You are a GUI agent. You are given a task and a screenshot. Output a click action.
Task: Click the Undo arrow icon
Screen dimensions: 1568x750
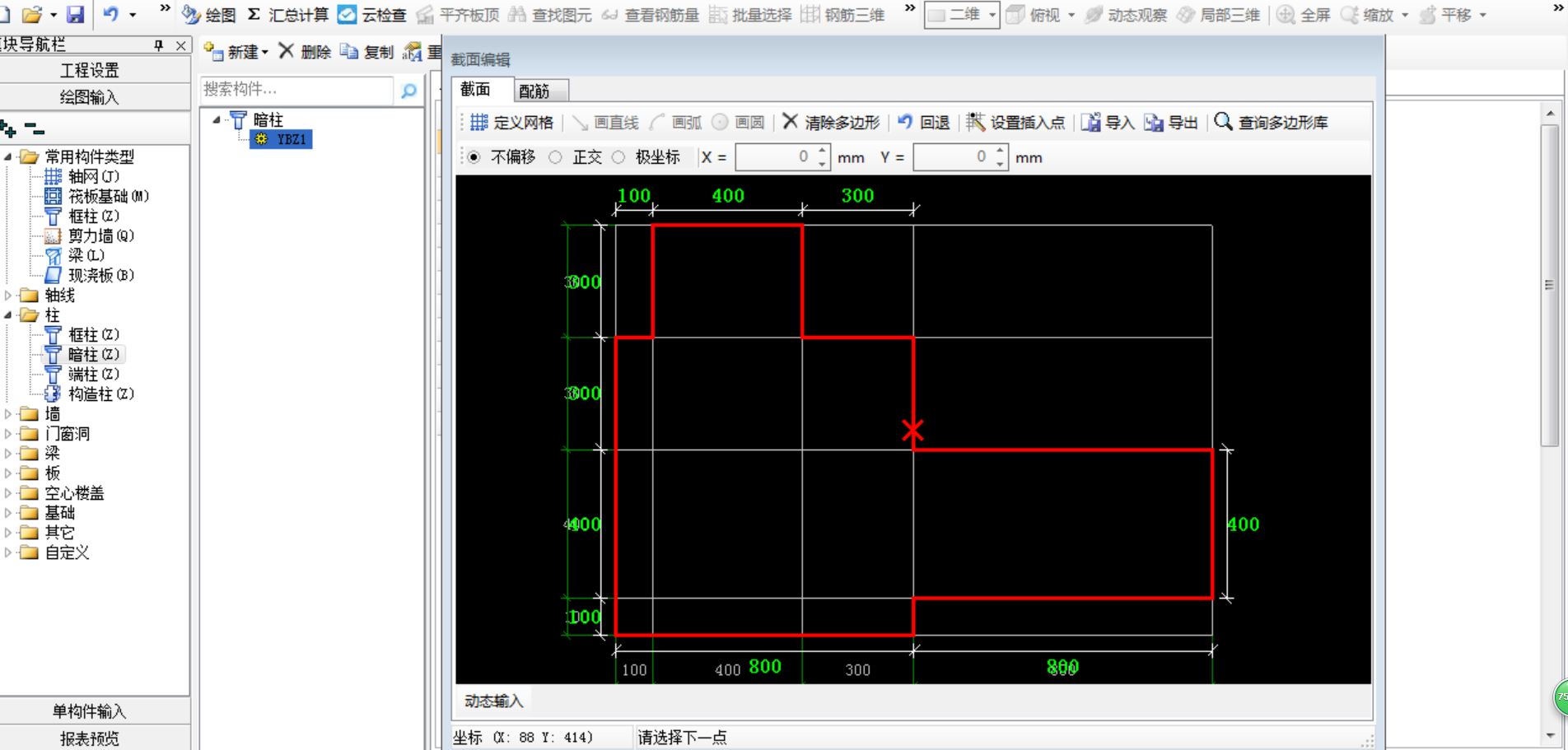pos(110,14)
